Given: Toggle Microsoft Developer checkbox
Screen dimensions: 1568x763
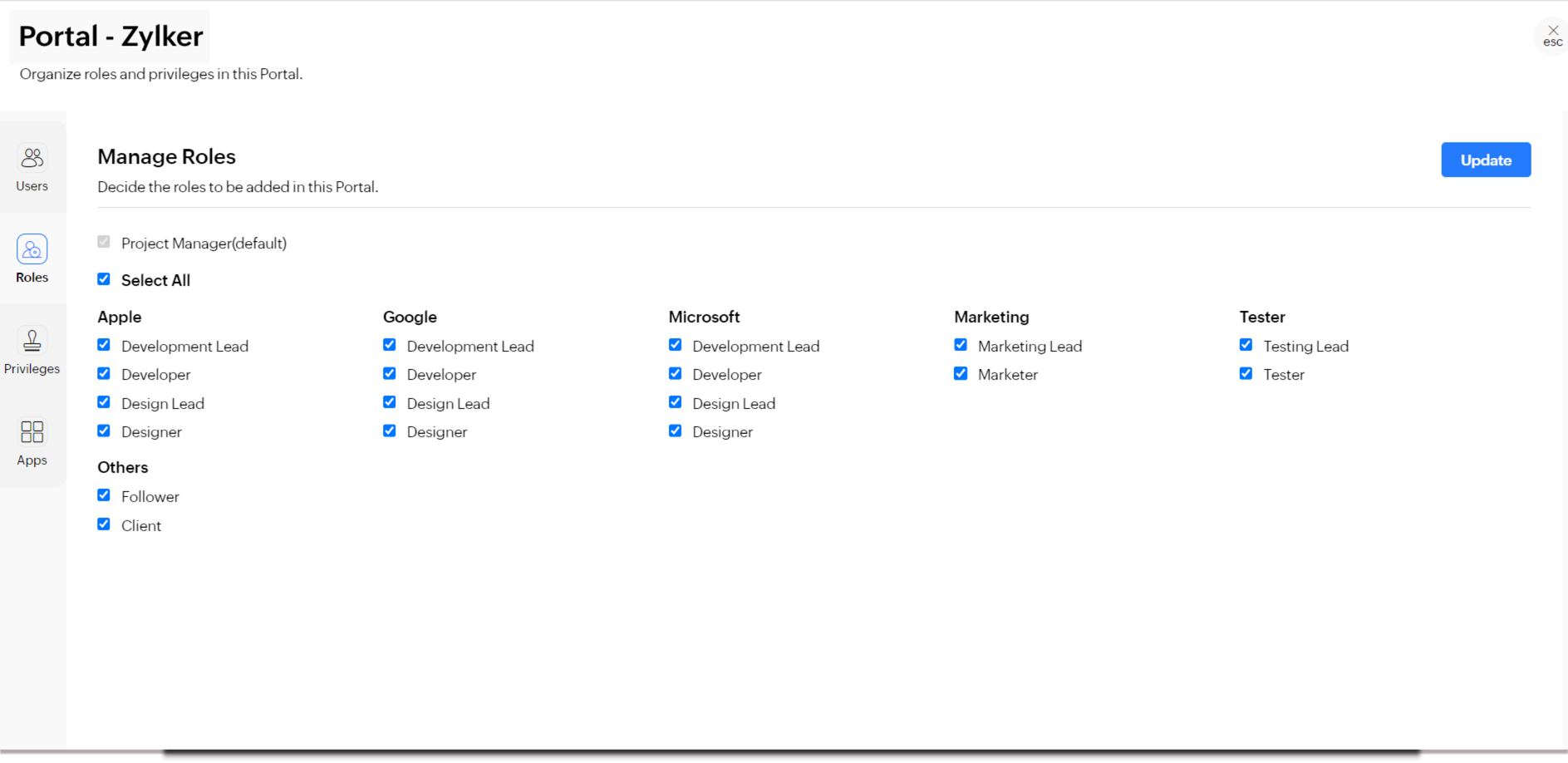Looking at the screenshot, I should tap(675, 374).
